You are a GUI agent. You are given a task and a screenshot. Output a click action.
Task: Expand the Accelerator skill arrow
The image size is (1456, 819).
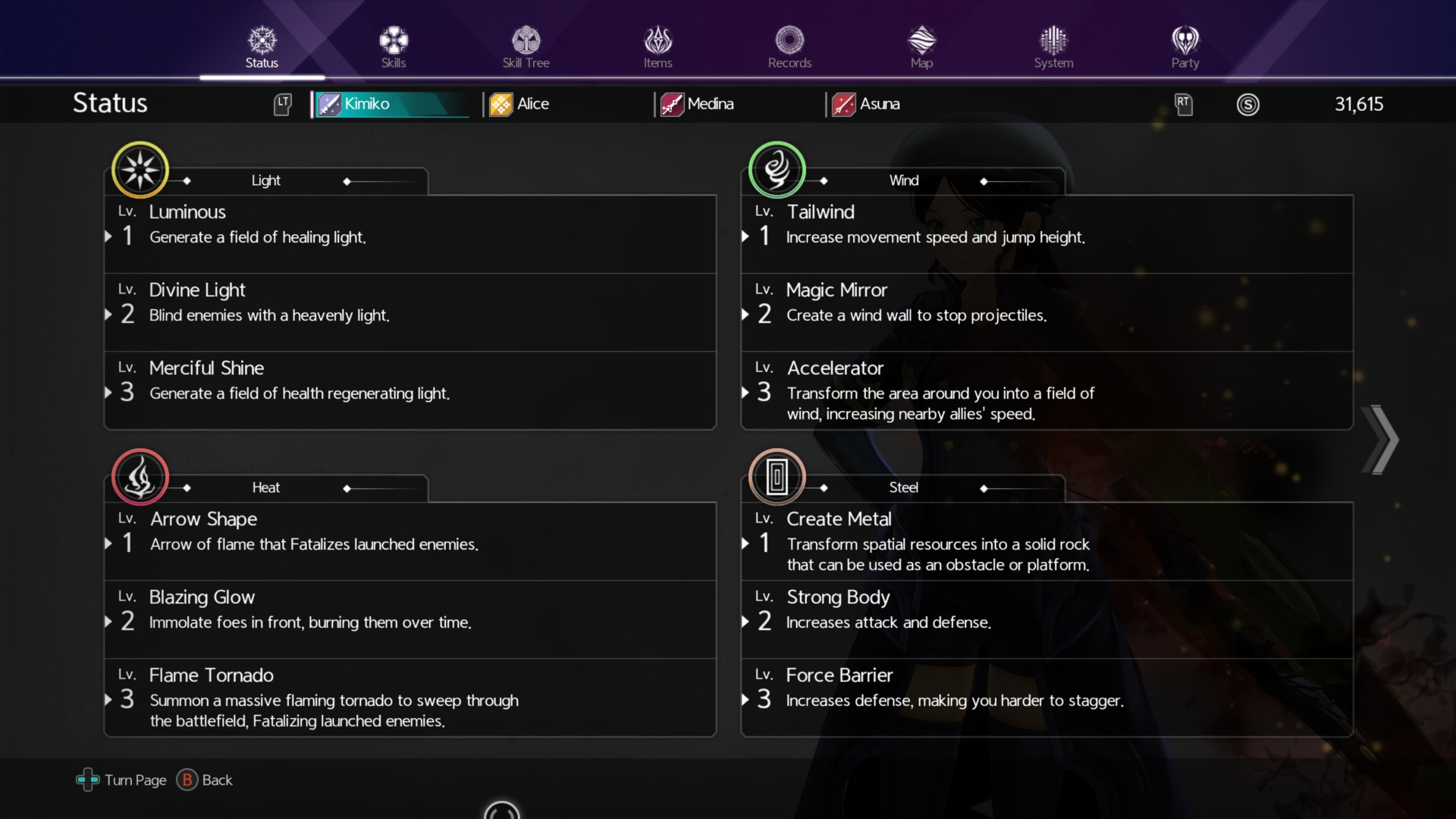[x=745, y=393]
